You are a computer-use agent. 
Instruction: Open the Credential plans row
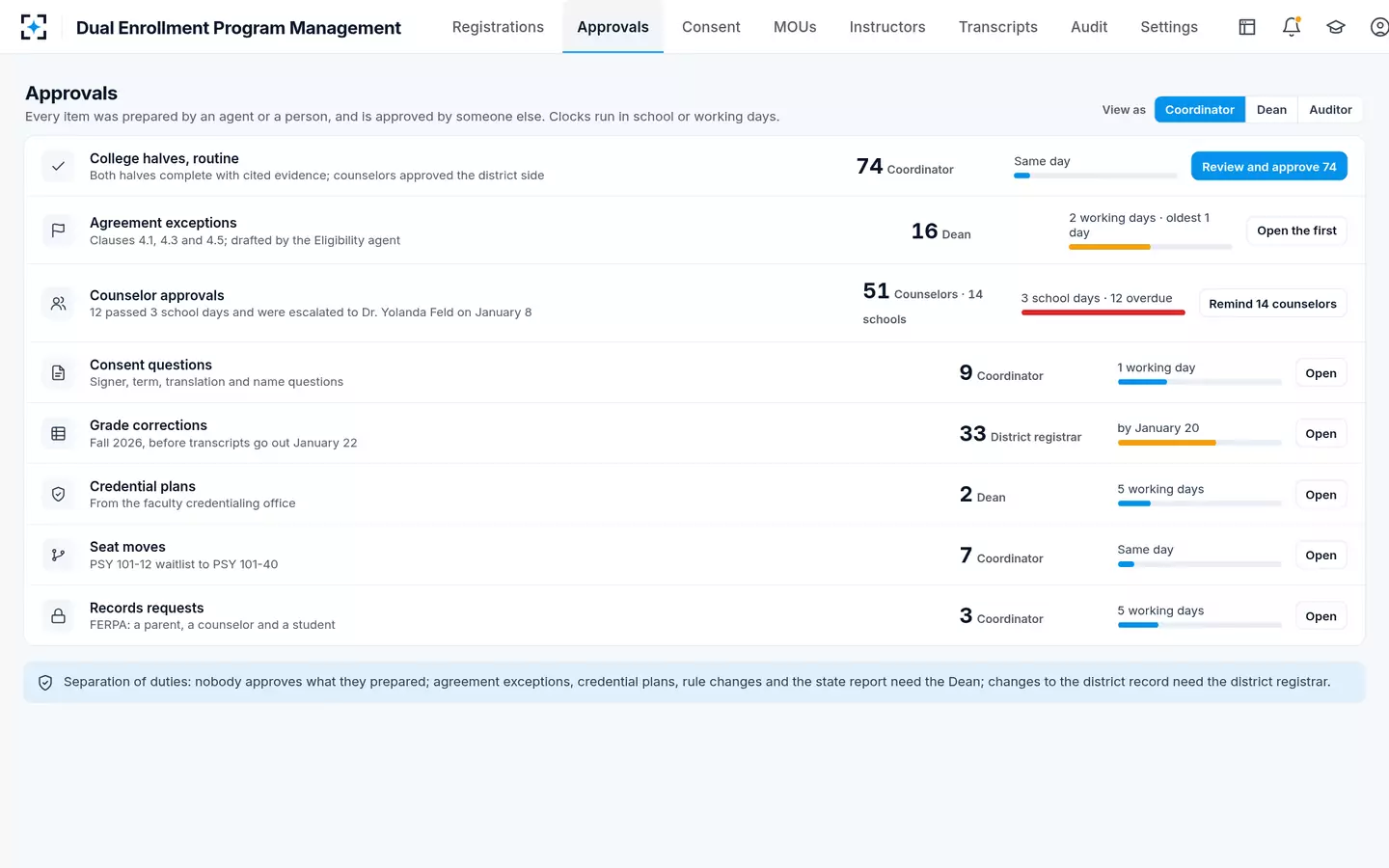[x=1321, y=495]
